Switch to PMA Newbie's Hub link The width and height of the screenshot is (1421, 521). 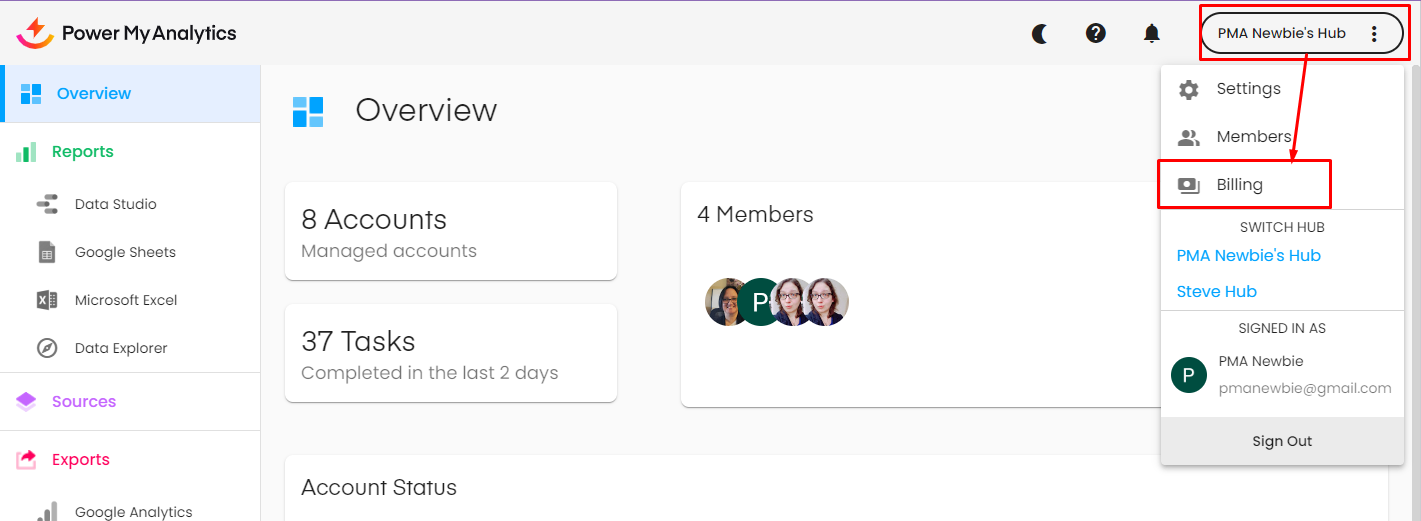[1248, 256]
